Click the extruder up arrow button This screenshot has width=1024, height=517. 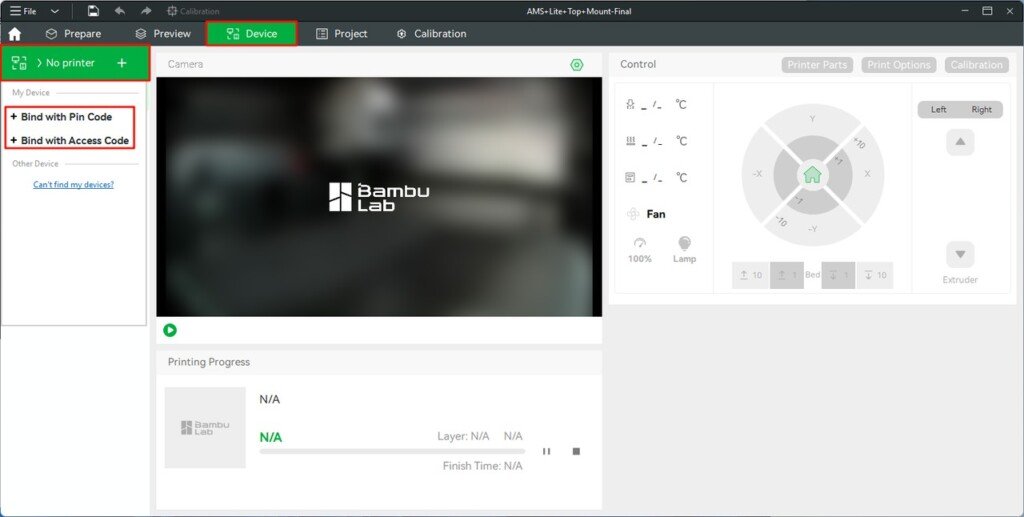960,142
